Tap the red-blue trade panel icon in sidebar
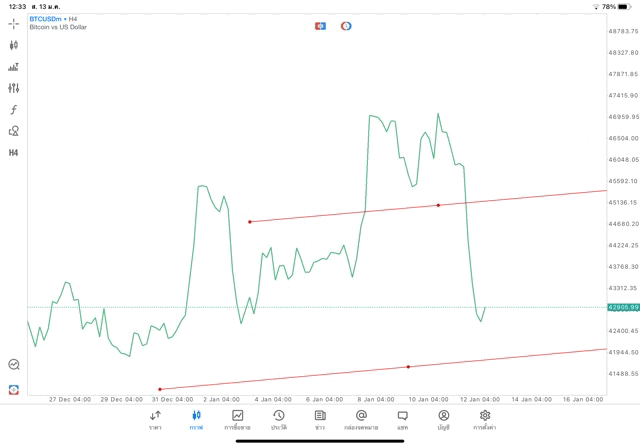This screenshot has height=447, width=640. click(x=14, y=390)
